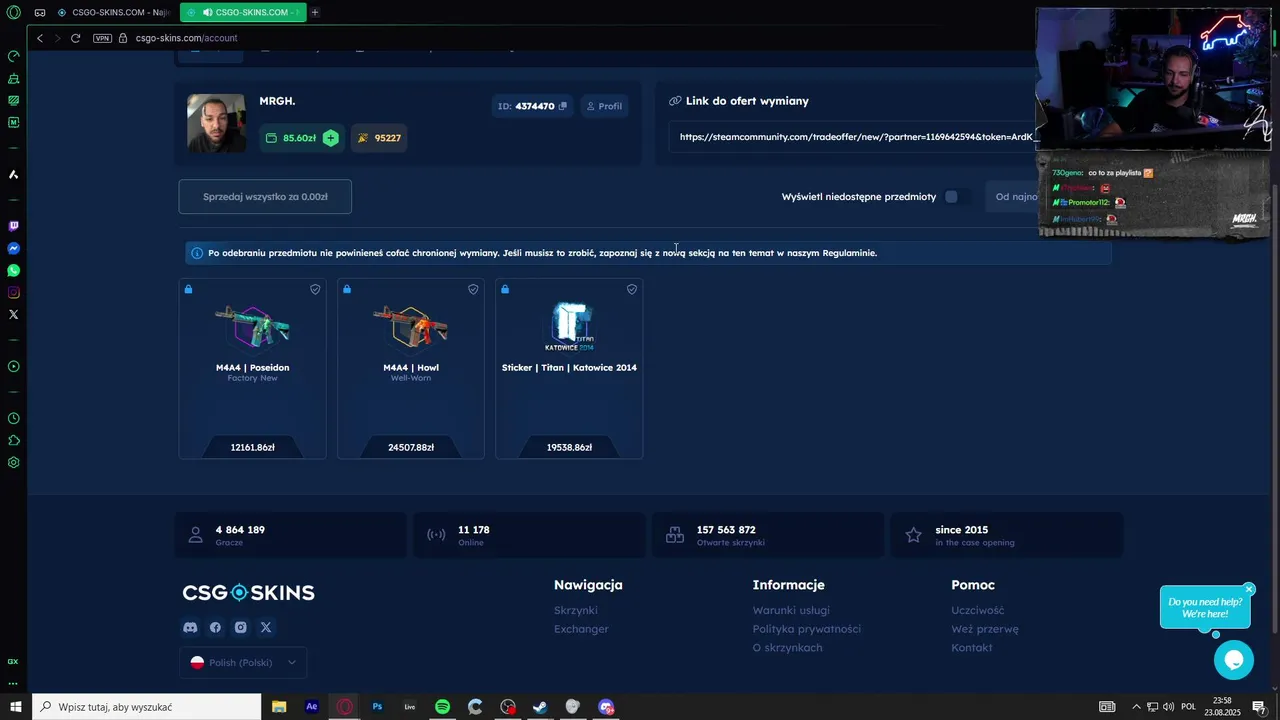Click the shield icon on M4A4 Poseidon card
The width and height of the screenshot is (1280, 720).
[x=315, y=289]
